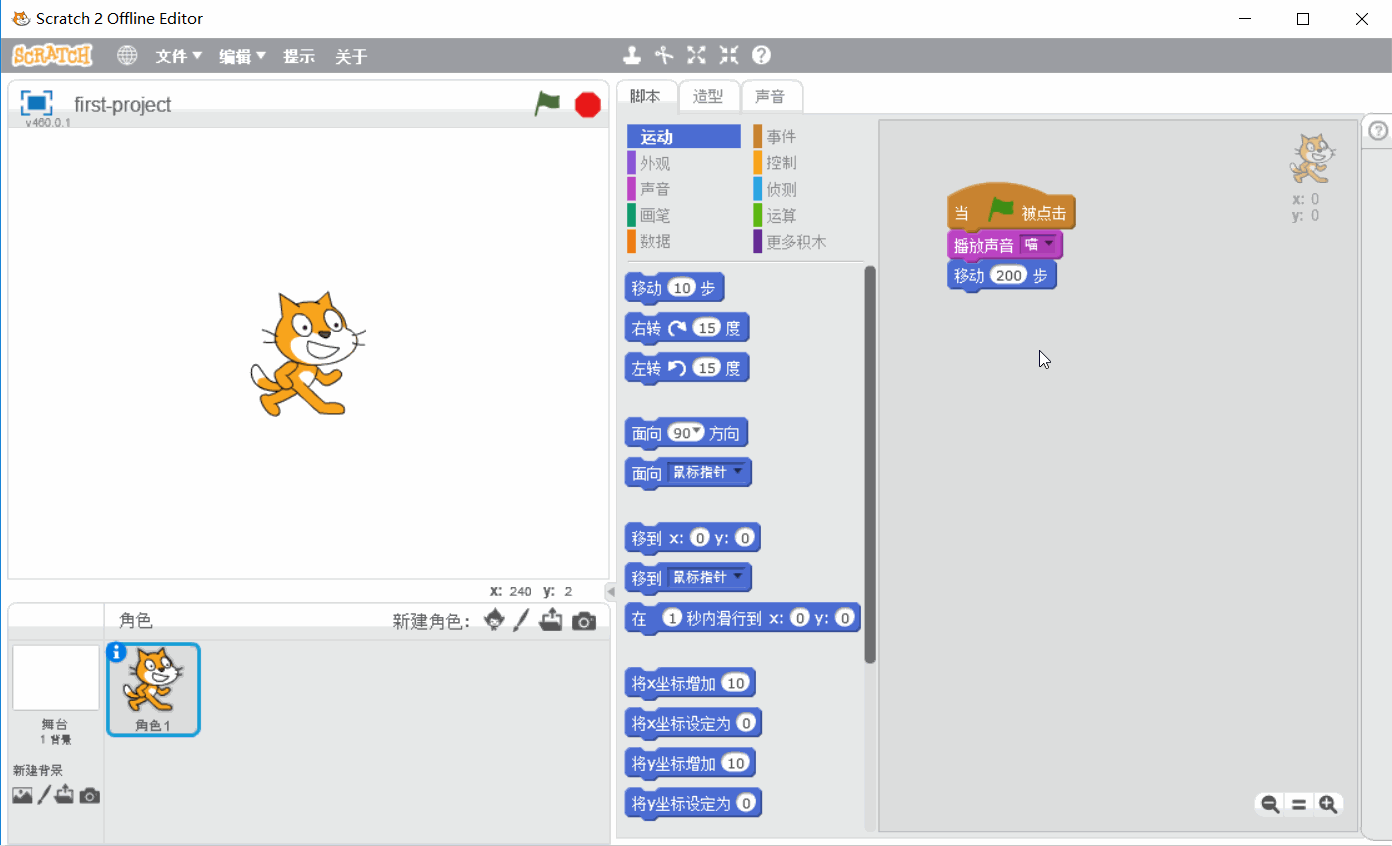Upload backdrop from file
The height and width of the screenshot is (846, 1392).
(x=64, y=796)
